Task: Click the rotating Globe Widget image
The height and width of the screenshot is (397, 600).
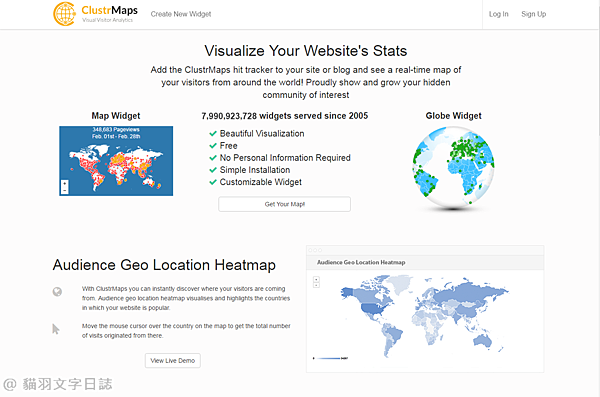Action: [x=453, y=167]
